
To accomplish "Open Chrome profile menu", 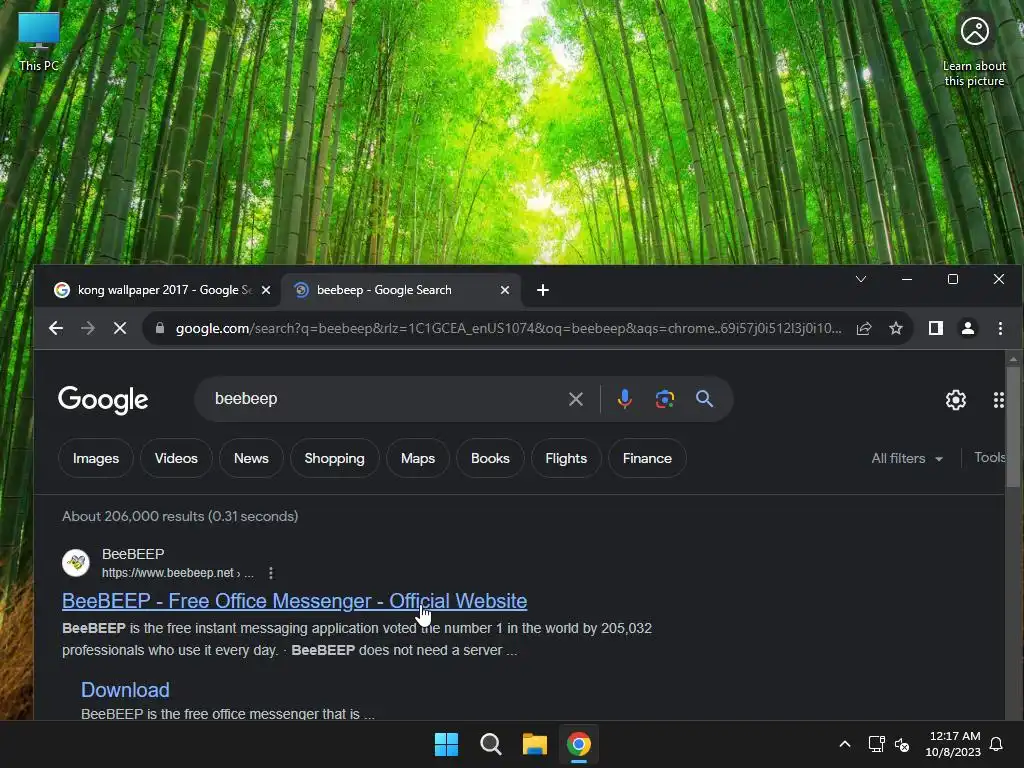I will pos(968,328).
